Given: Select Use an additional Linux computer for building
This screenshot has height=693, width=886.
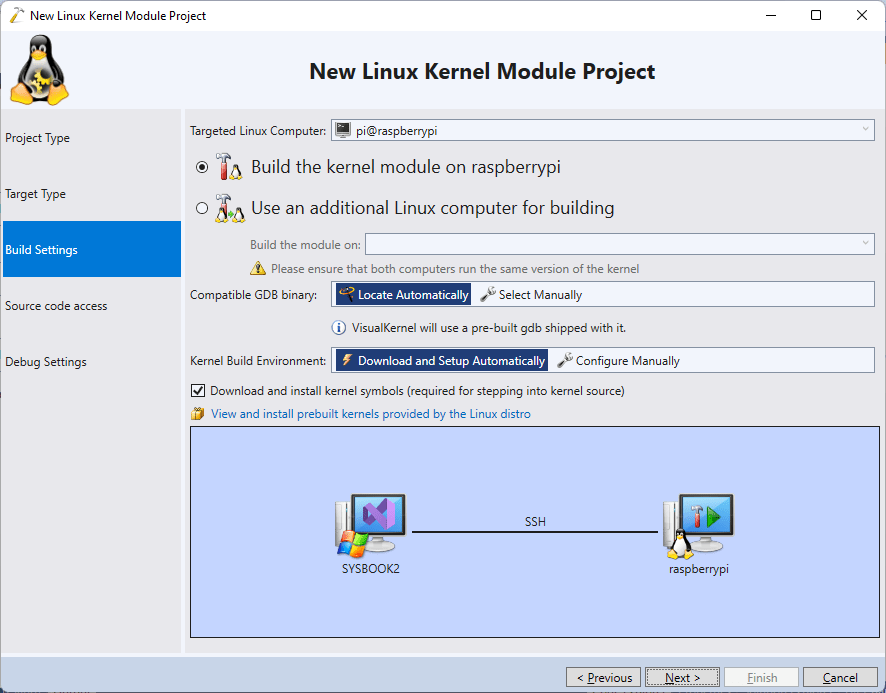Looking at the screenshot, I should (201, 208).
